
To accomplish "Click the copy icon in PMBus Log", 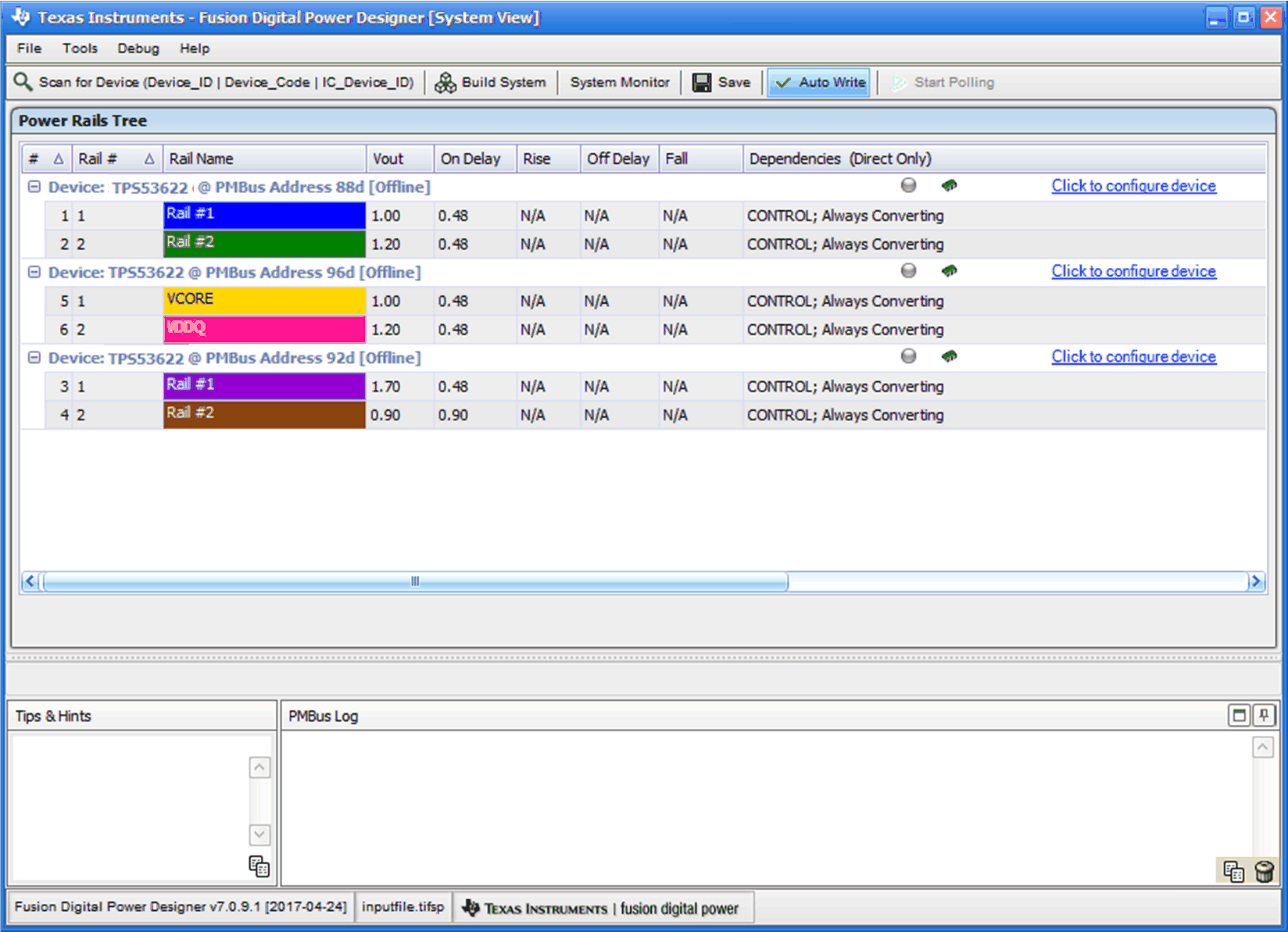I will (1233, 871).
